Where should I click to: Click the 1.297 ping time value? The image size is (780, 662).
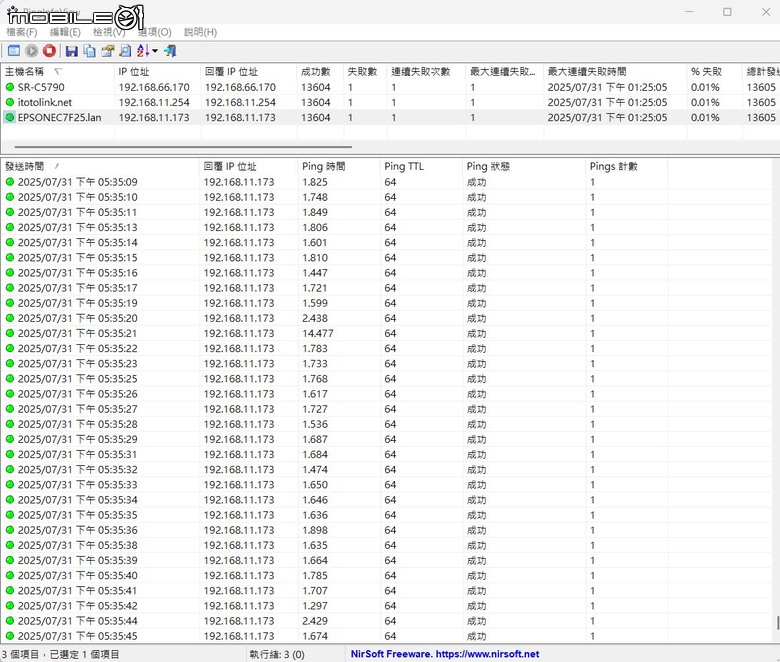pos(315,606)
